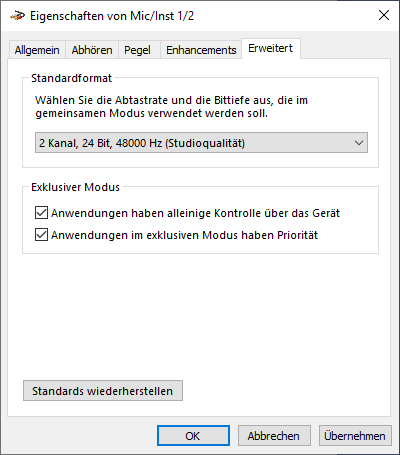Open the 24 Bit 48000 Hz format combo box

201,143
